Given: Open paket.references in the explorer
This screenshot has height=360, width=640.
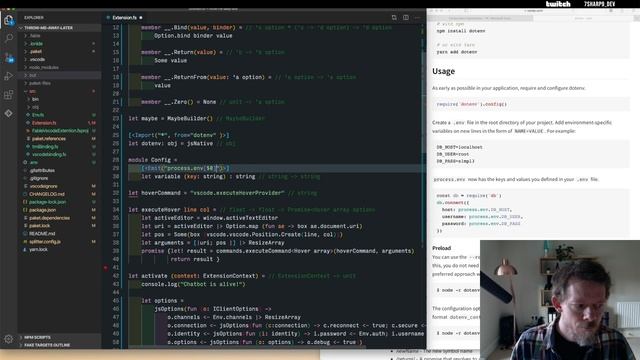Looking at the screenshot, I should [49, 139].
